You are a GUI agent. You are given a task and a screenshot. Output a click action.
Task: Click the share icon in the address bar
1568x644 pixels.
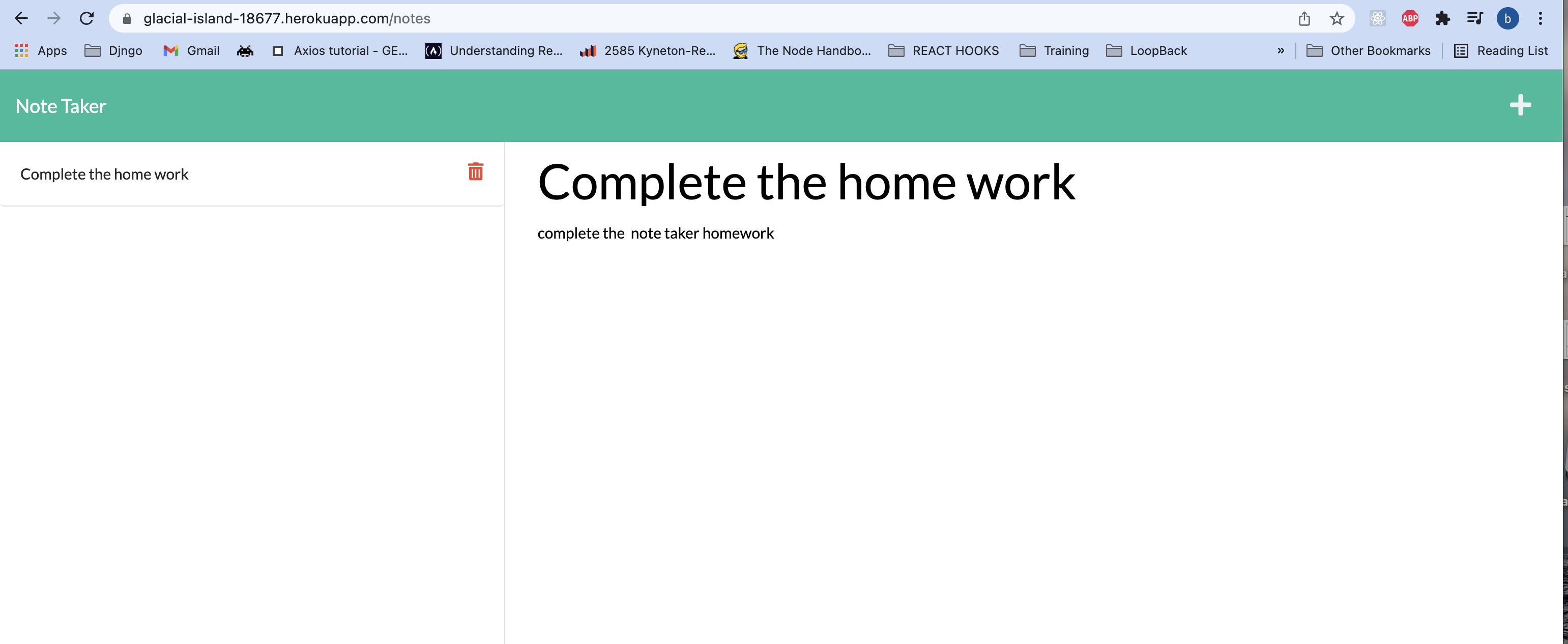[x=1304, y=18]
